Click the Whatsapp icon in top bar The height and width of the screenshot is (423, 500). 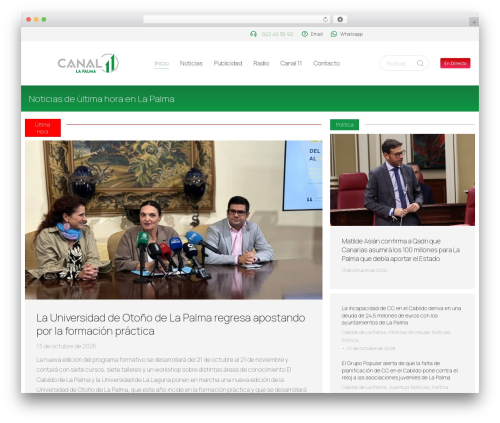click(334, 34)
